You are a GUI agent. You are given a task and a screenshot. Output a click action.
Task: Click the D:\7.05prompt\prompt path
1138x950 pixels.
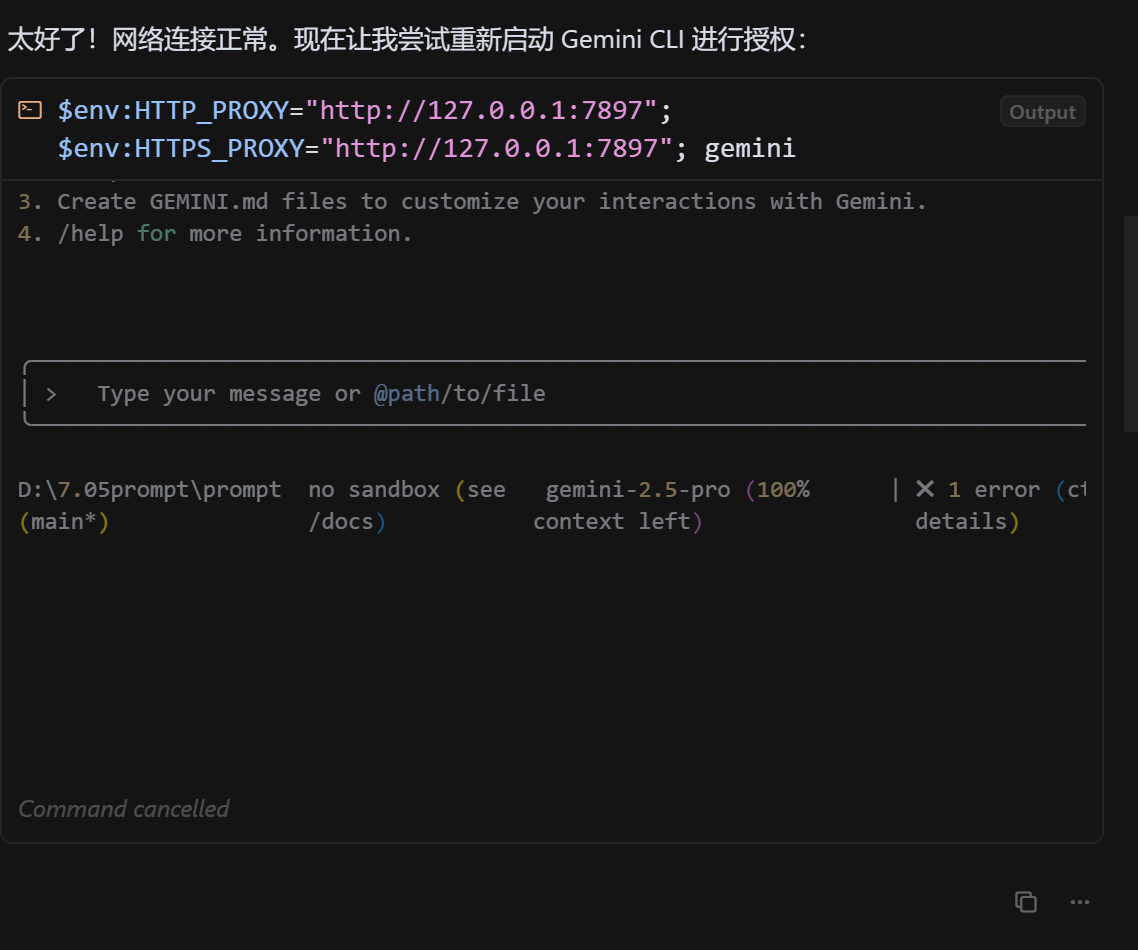[x=150, y=489]
